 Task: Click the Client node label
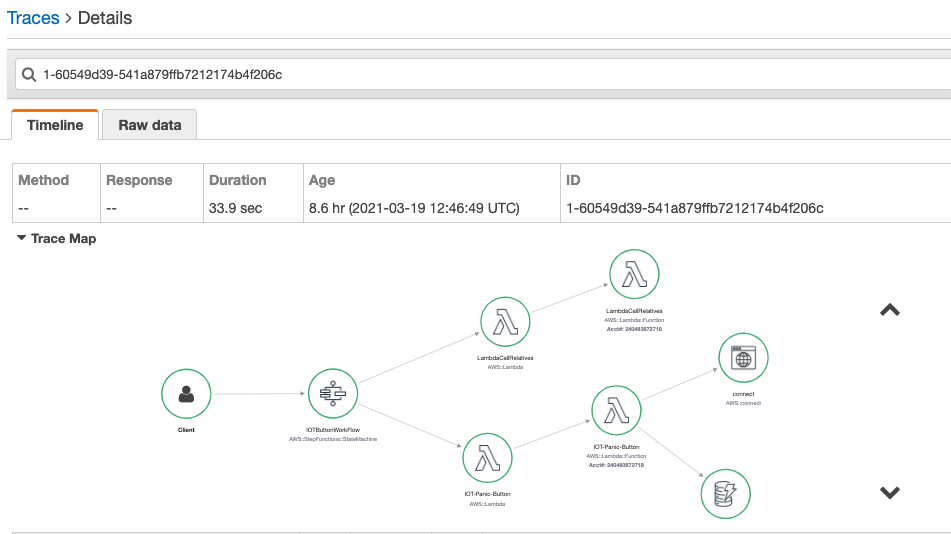186,430
